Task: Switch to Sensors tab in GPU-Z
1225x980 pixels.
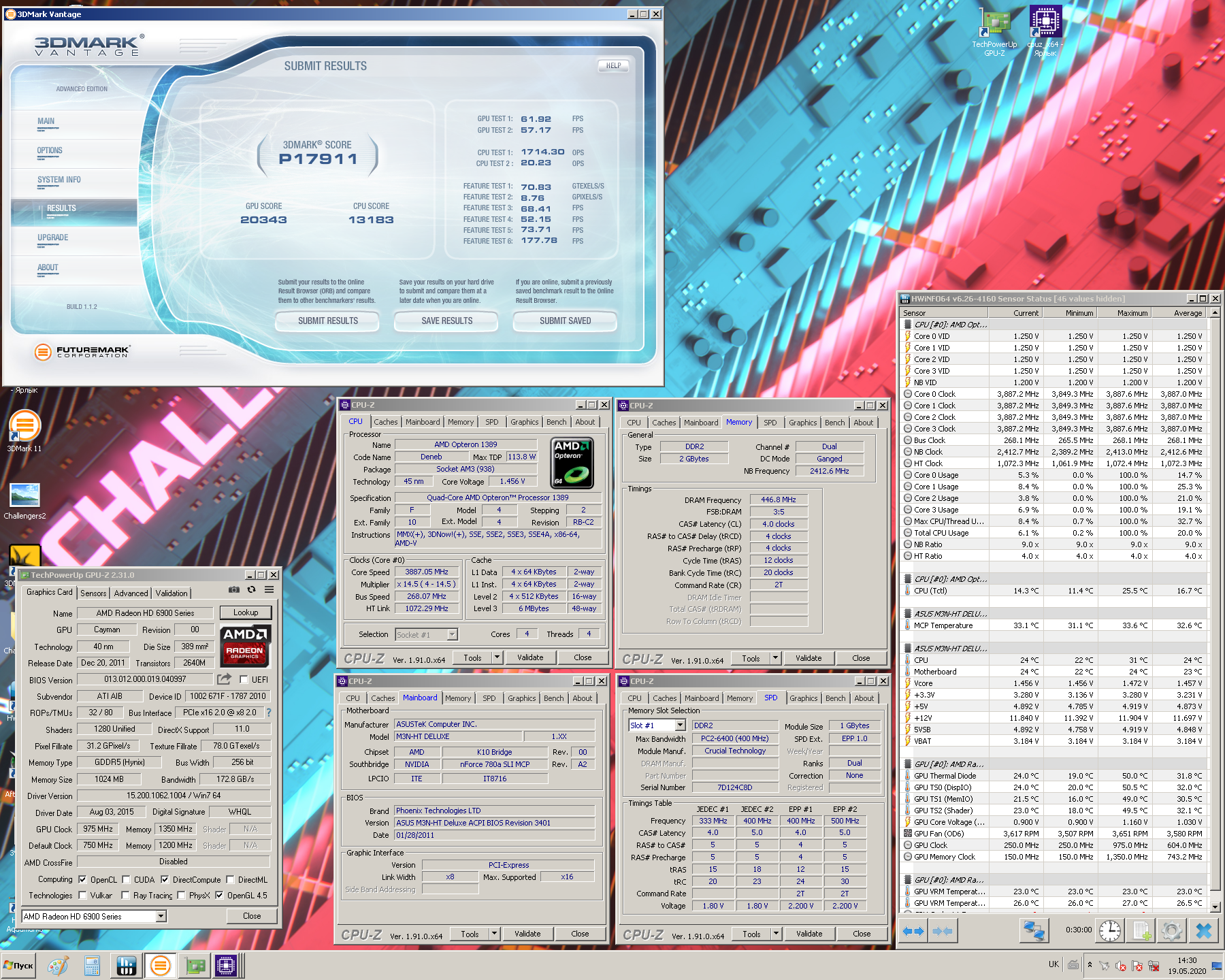Action: pos(93,593)
